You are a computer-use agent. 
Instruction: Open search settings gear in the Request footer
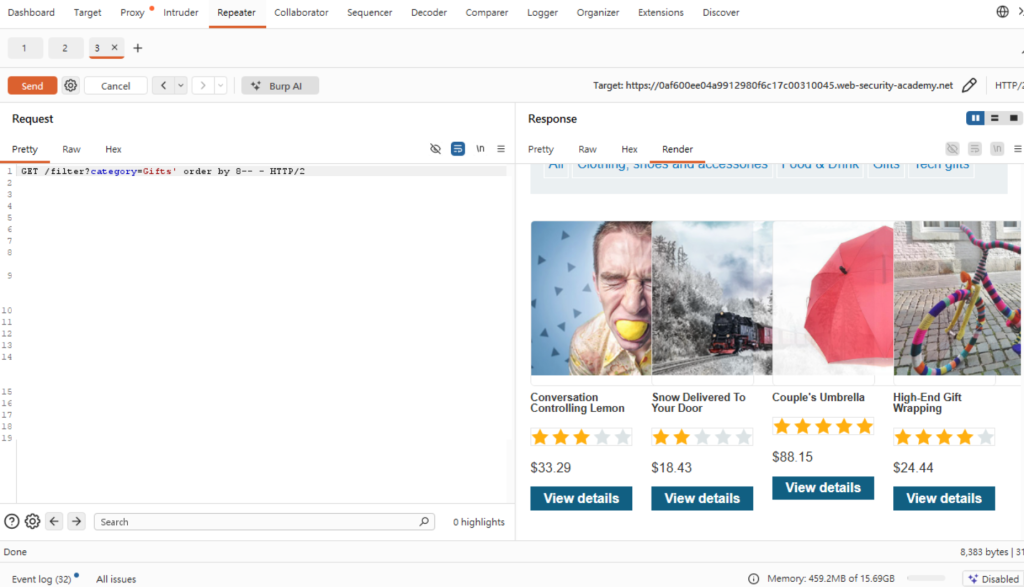click(33, 521)
